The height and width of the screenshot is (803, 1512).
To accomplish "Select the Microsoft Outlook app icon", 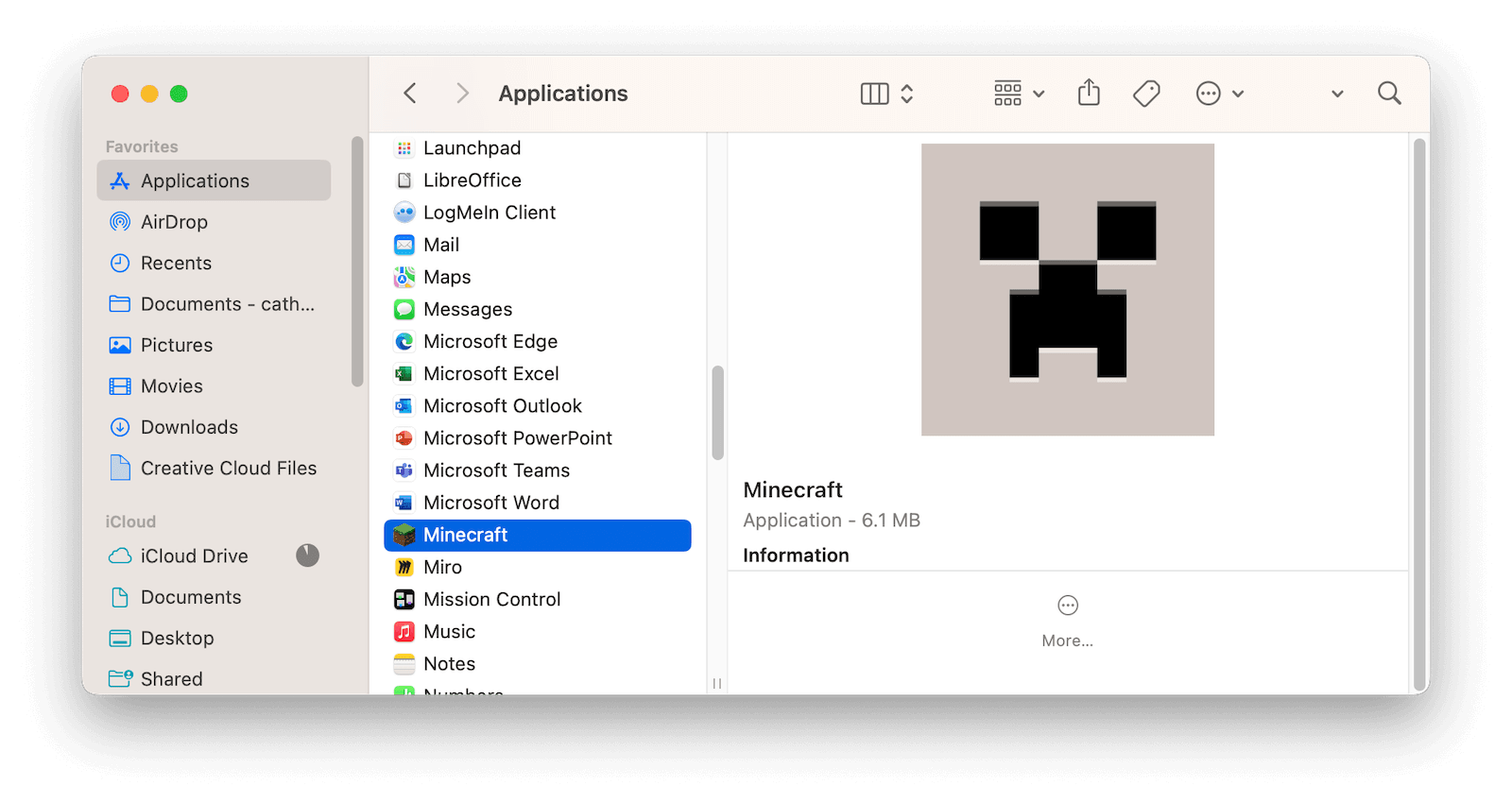I will (x=404, y=406).
